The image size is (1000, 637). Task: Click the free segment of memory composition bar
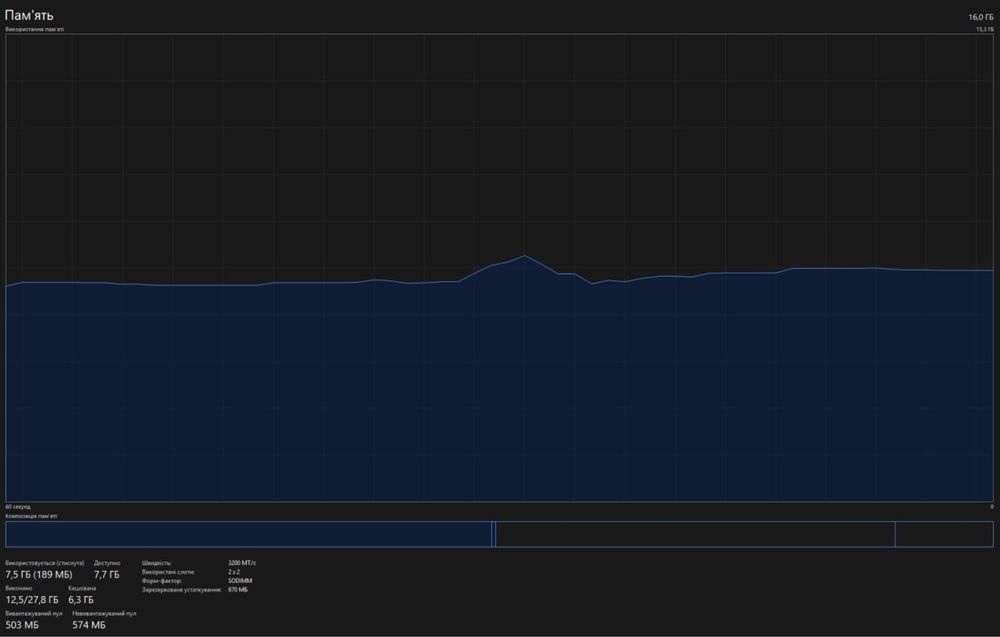[945, 534]
